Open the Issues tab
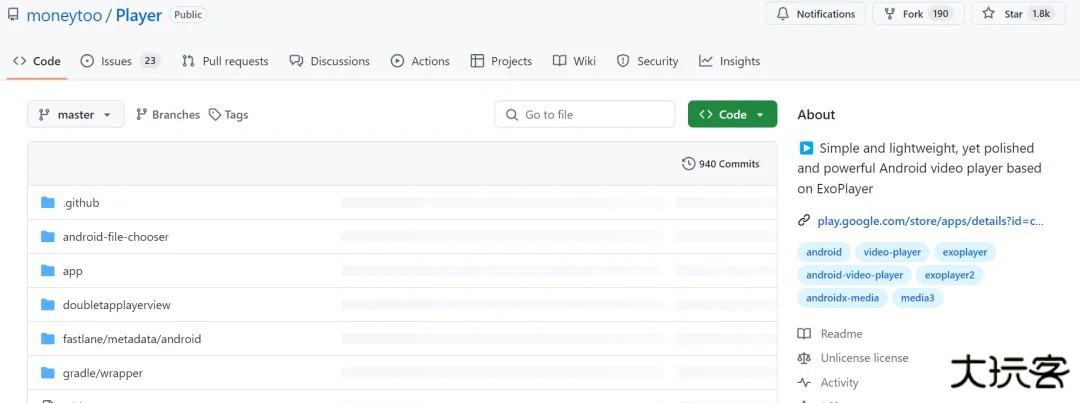 pos(120,61)
